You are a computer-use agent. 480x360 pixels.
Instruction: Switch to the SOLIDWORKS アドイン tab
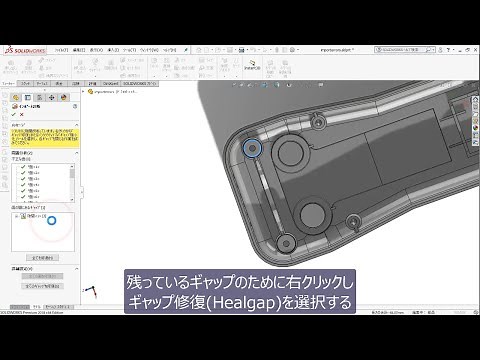139,84
